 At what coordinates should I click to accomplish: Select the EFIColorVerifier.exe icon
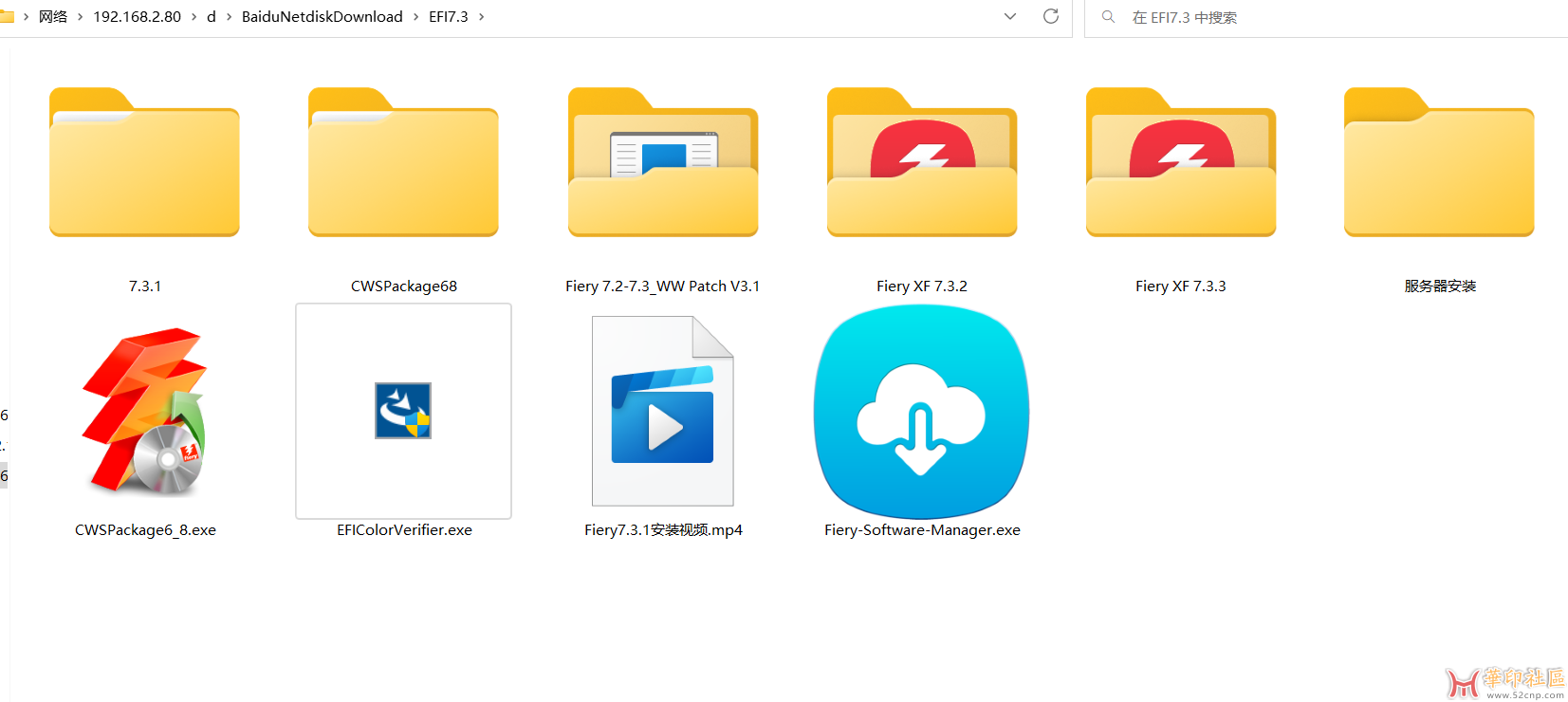click(x=403, y=411)
